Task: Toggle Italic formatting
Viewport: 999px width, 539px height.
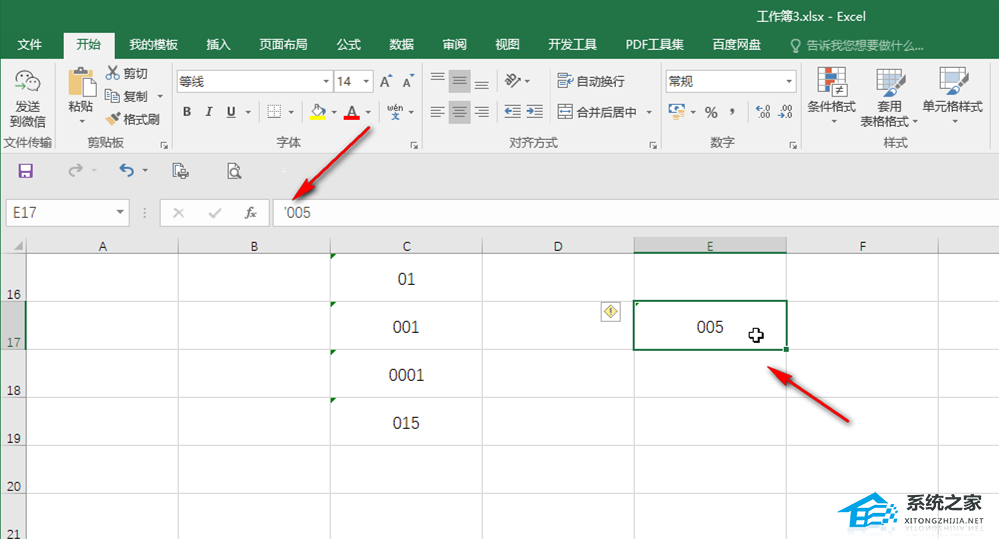Action: click(209, 112)
